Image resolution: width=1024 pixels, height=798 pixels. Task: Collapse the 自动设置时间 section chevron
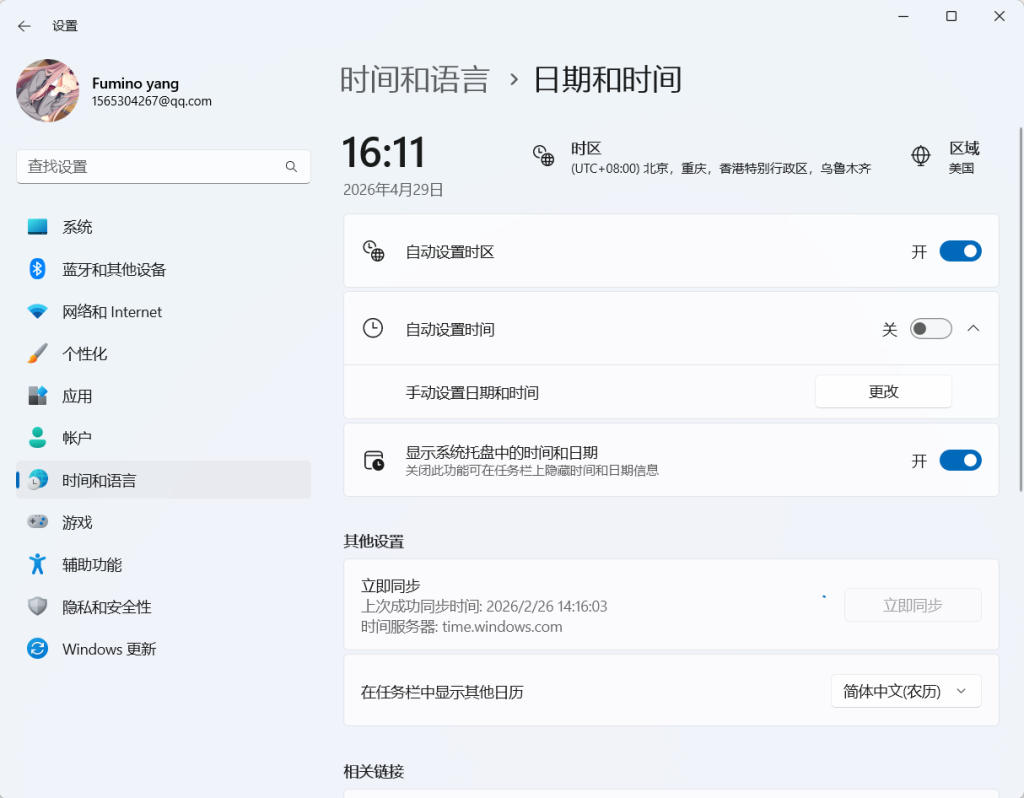973,328
